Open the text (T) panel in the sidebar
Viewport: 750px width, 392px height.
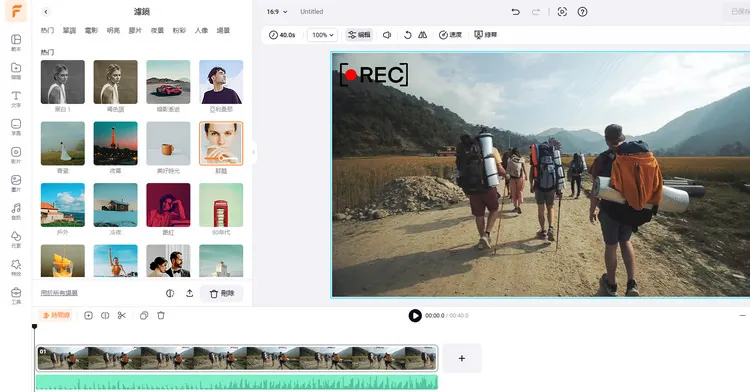pos(16,99)
